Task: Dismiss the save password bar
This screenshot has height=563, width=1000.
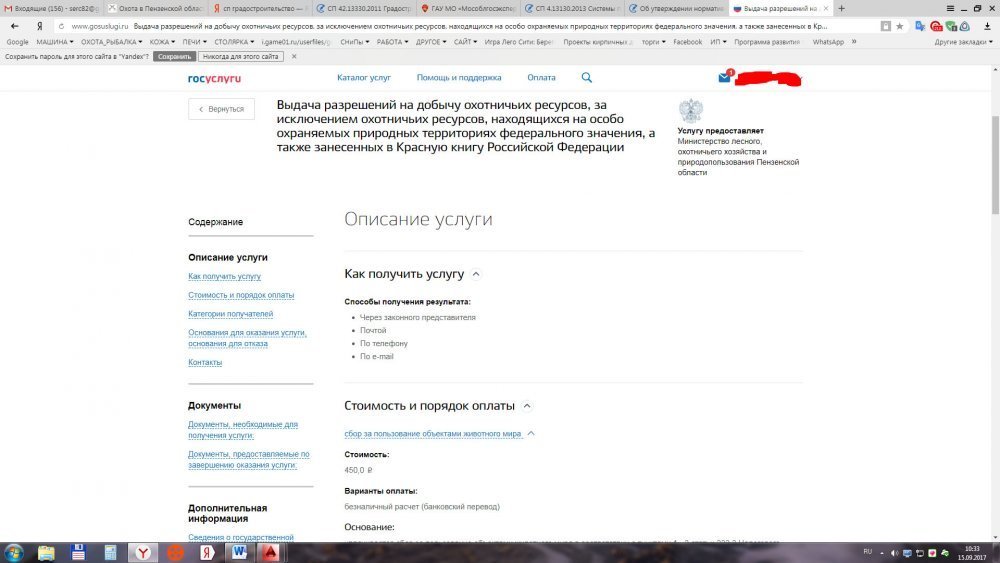Action: coord(294,56)
